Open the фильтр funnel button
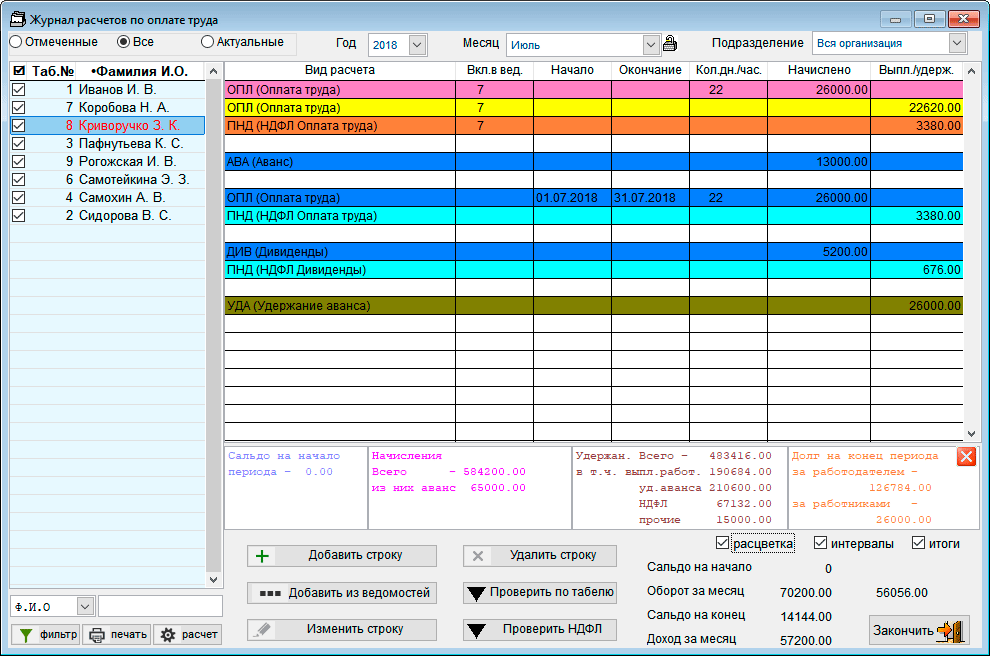 click(45, 635)
